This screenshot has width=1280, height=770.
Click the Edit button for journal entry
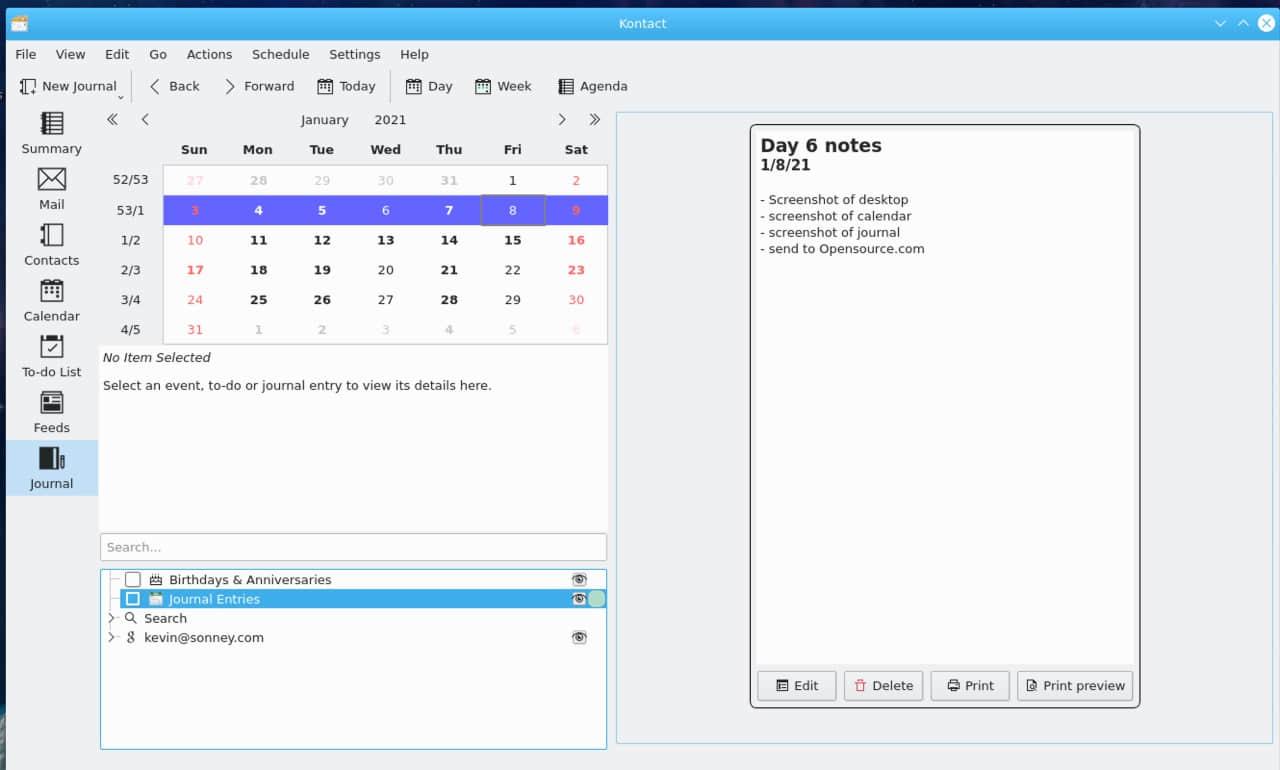[796, 686]
